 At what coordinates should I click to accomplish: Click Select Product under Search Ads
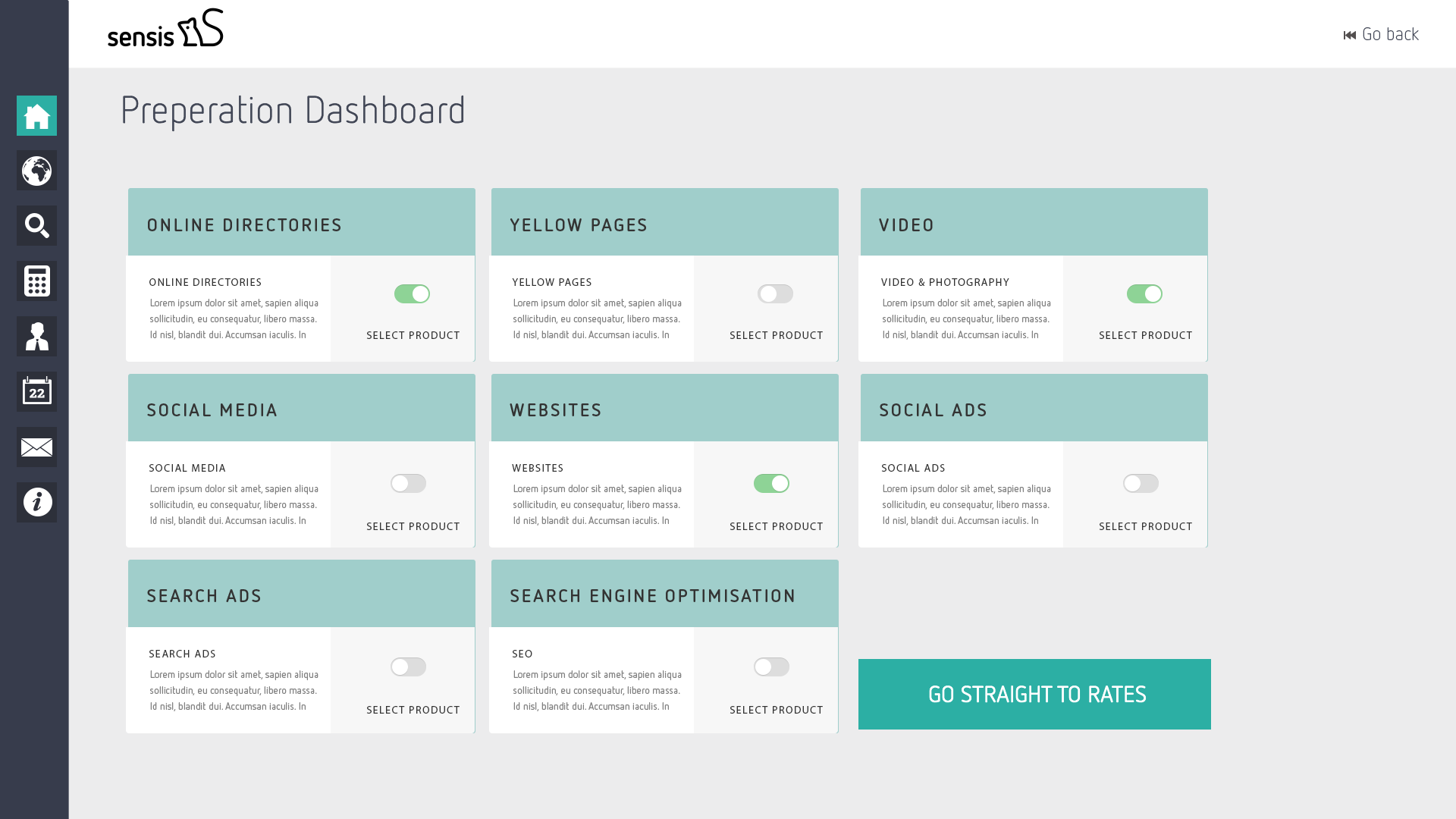click(x=413, y=710)
